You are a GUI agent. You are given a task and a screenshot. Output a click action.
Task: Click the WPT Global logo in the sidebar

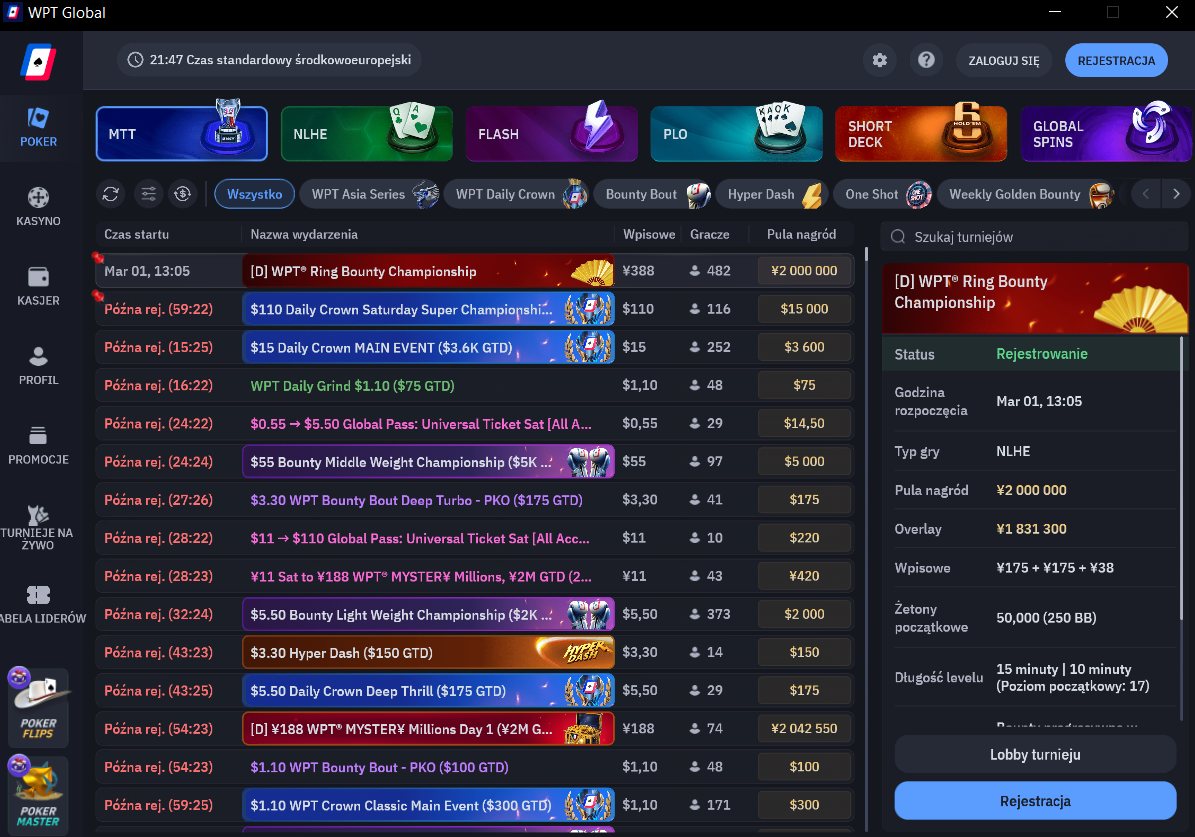pyautogui.click(x=38, y=62)
